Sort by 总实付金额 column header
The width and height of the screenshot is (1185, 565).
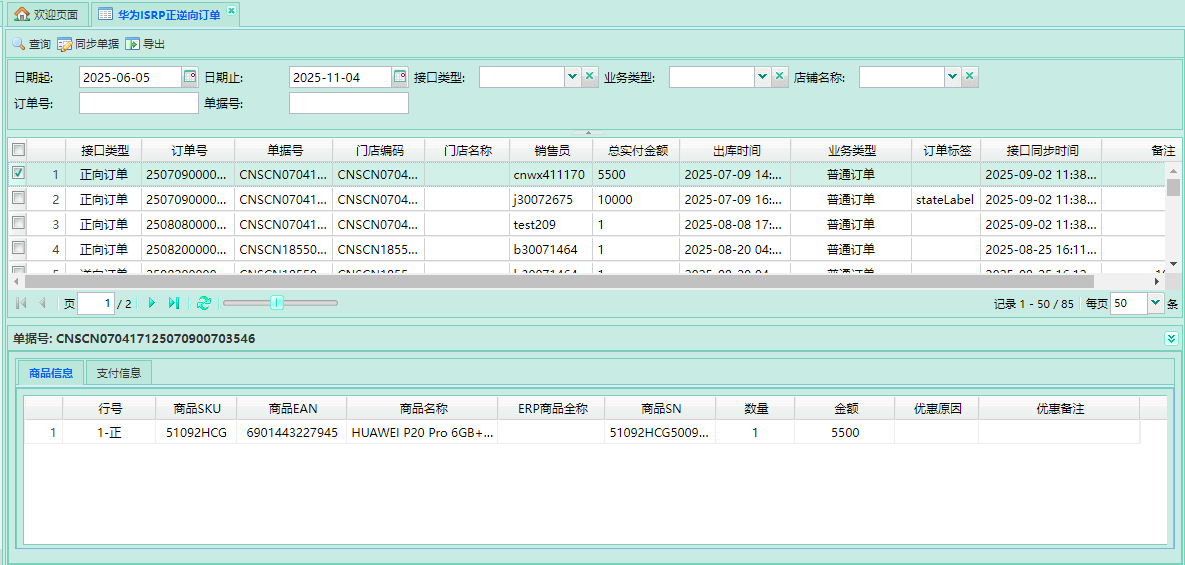(x=636, y=150)
